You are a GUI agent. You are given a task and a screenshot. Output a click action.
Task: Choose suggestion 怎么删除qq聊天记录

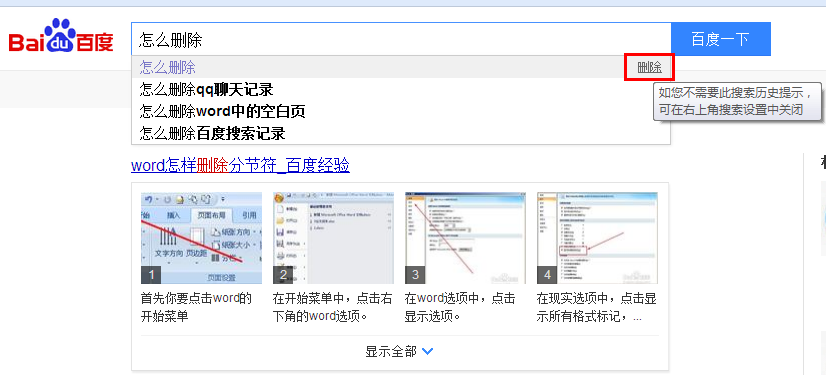(401, 90)
